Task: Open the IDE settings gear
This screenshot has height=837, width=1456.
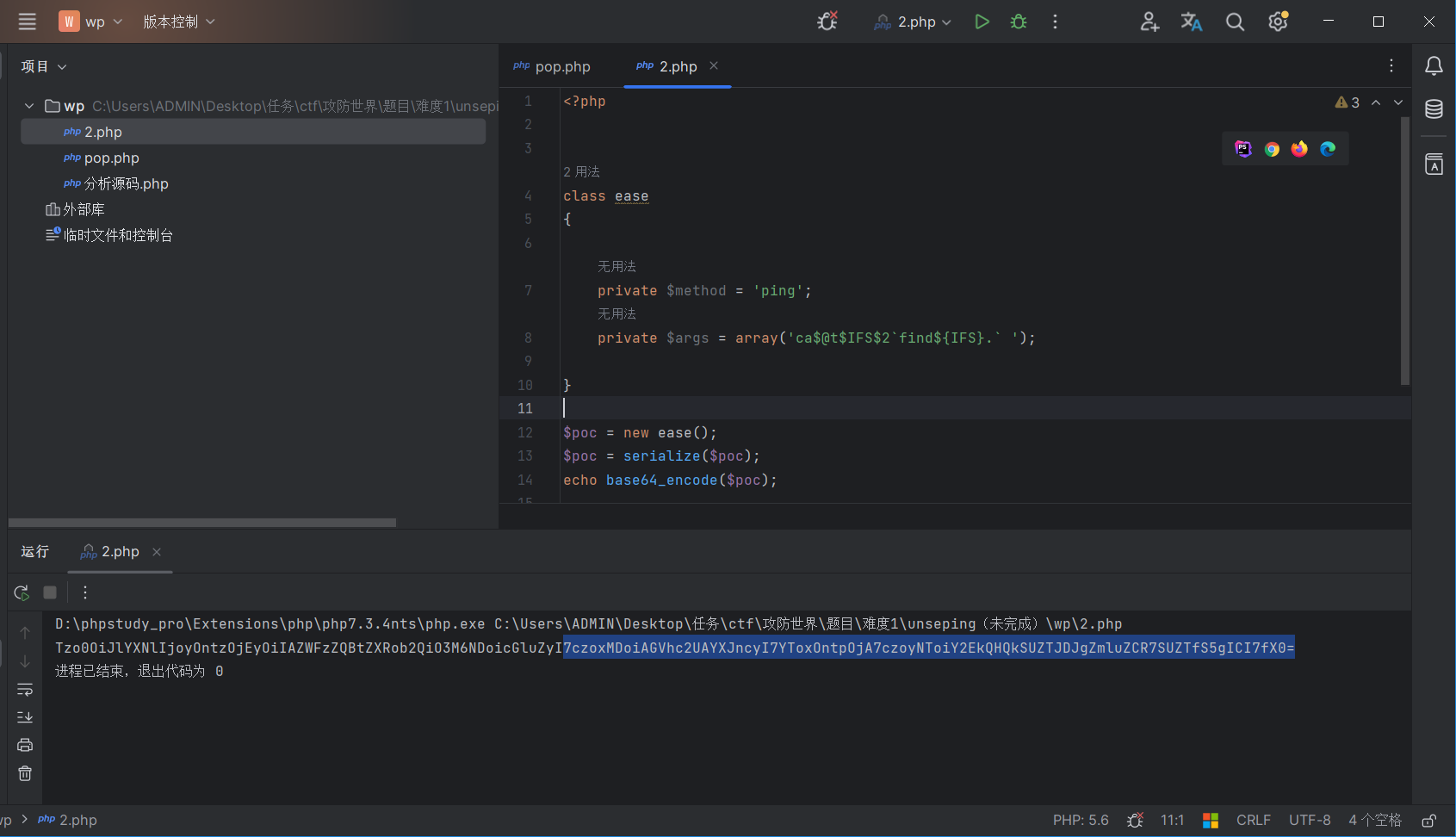Action: [1279, 22]
